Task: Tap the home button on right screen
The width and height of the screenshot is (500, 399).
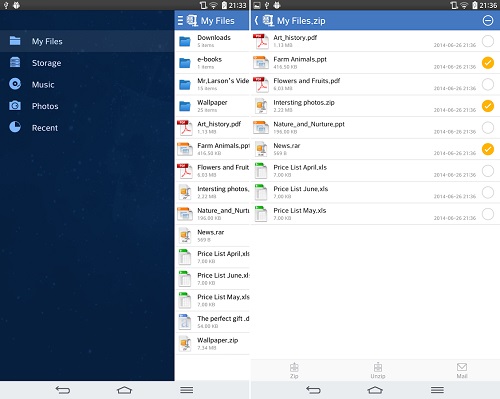Action: (375, 390)
